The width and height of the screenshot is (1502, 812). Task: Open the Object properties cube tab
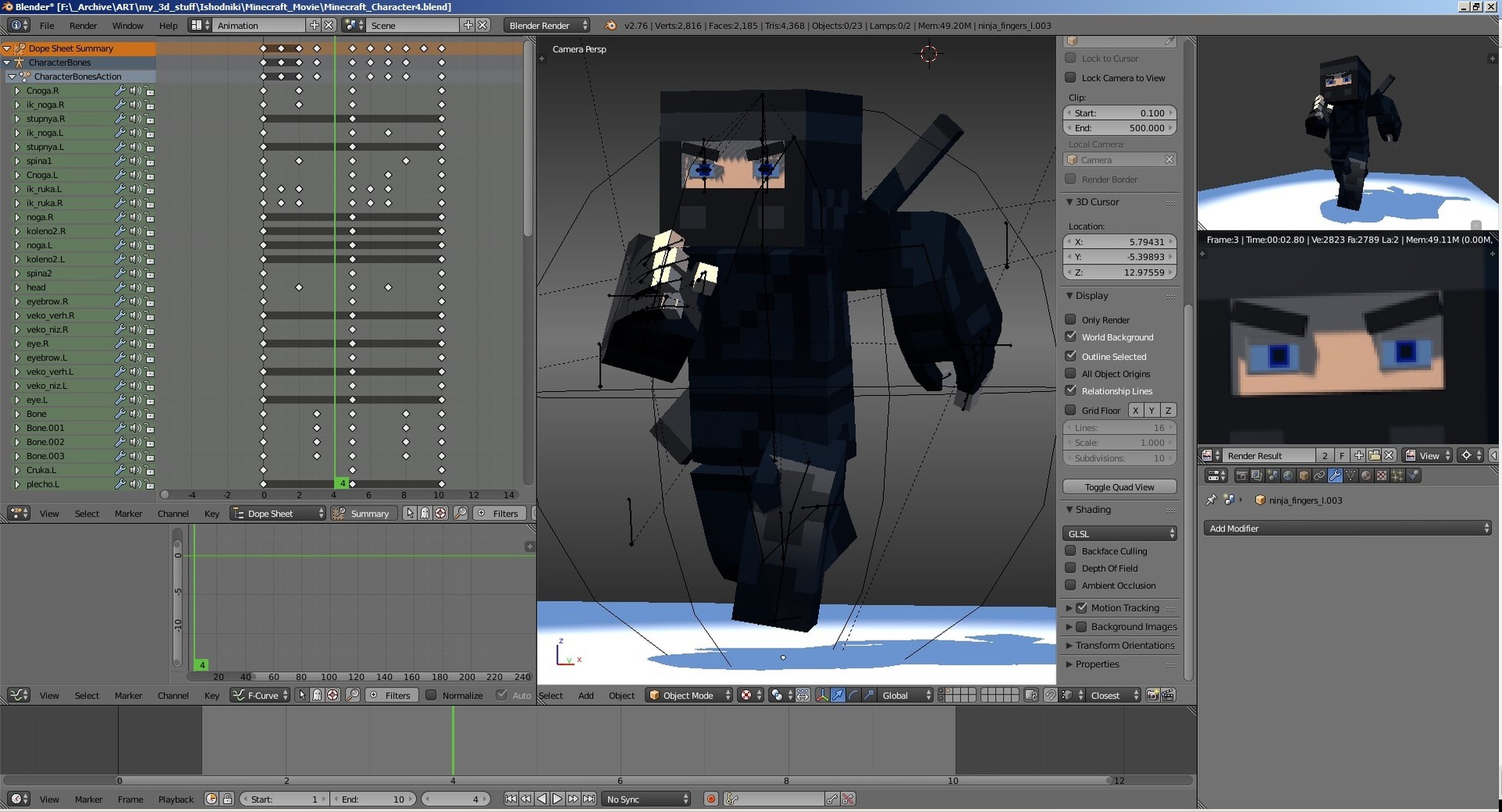1303,475
